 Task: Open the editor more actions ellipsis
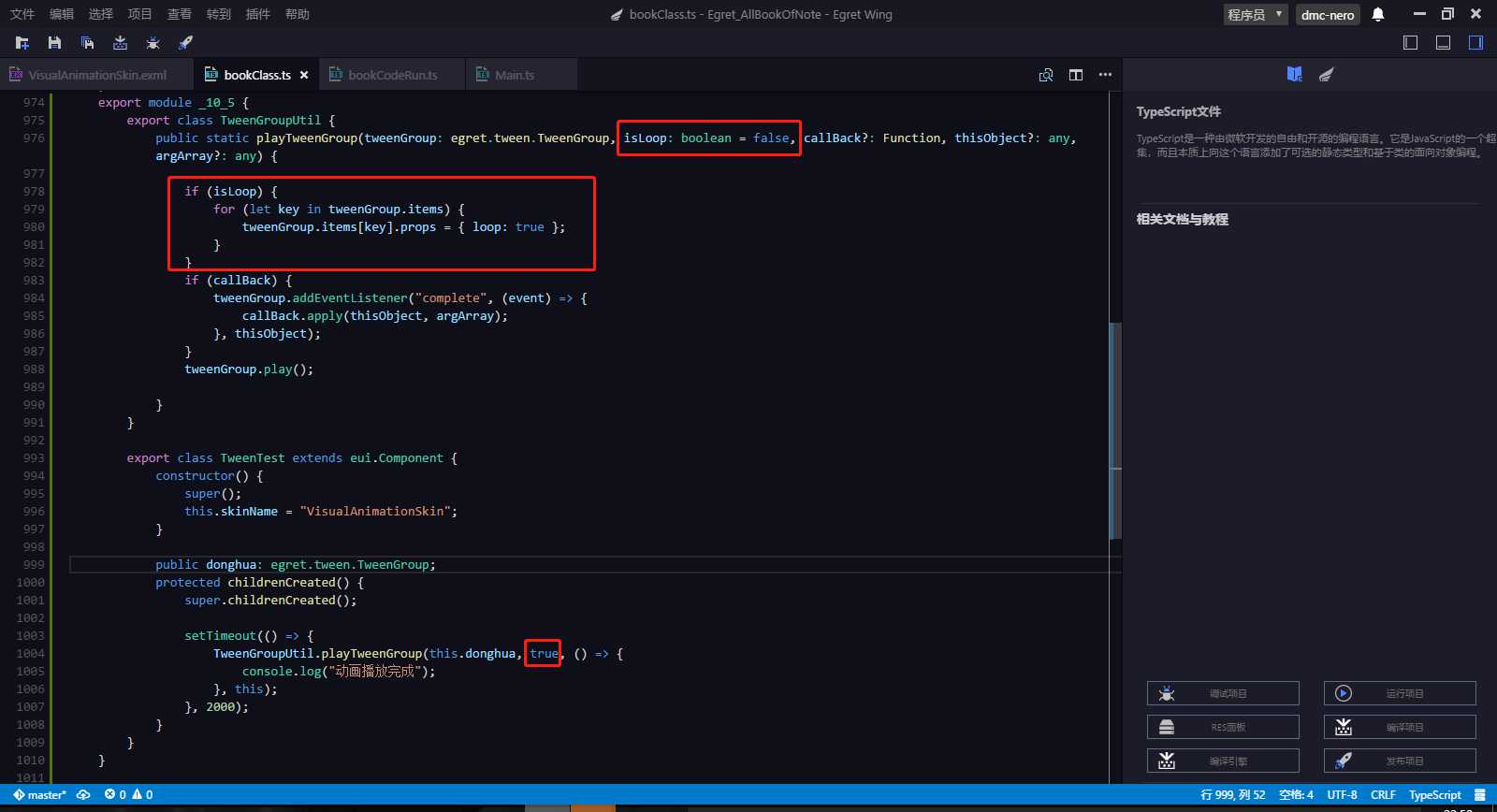click(1105, 75)
